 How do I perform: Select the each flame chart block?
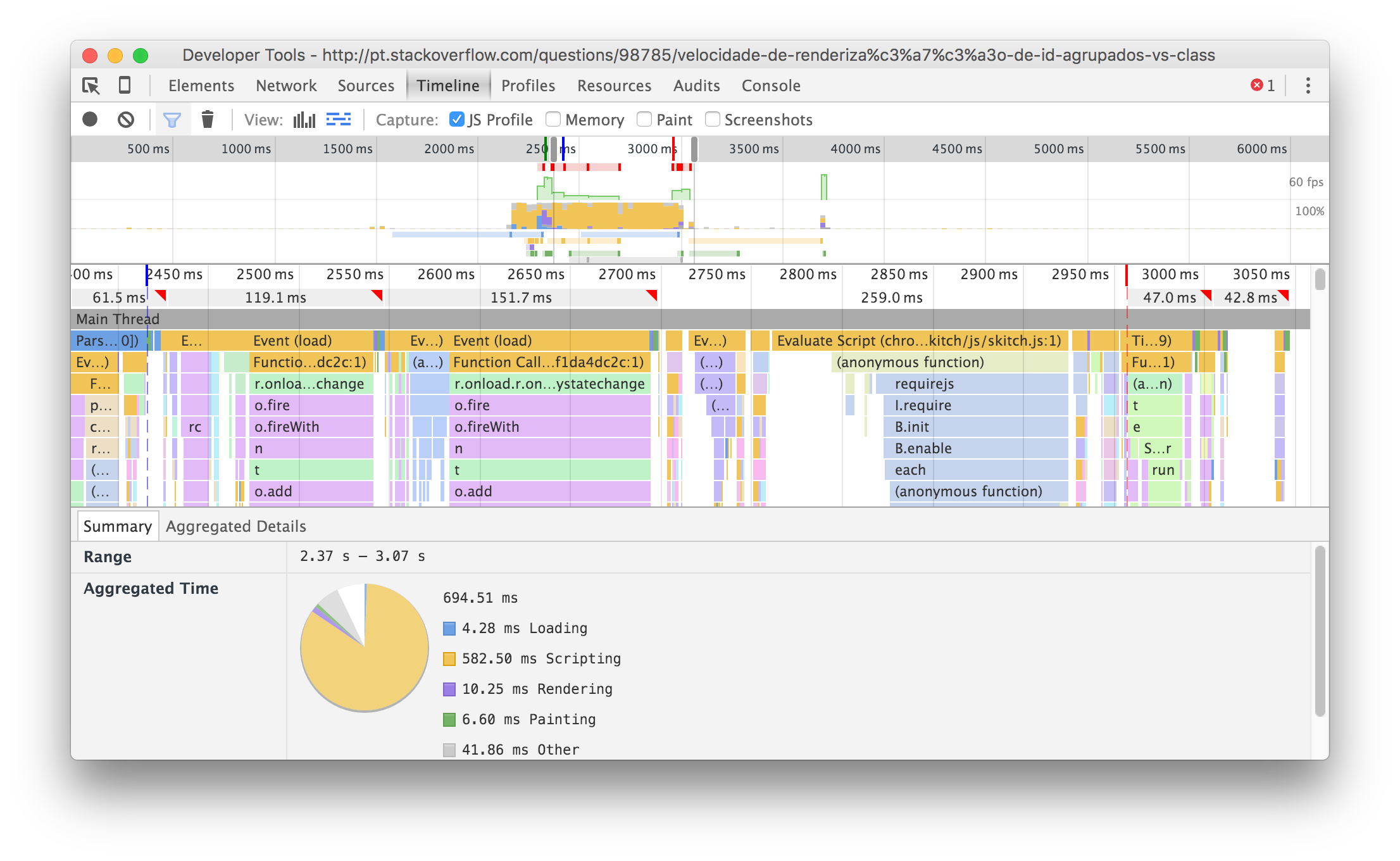tap(975, 470)
